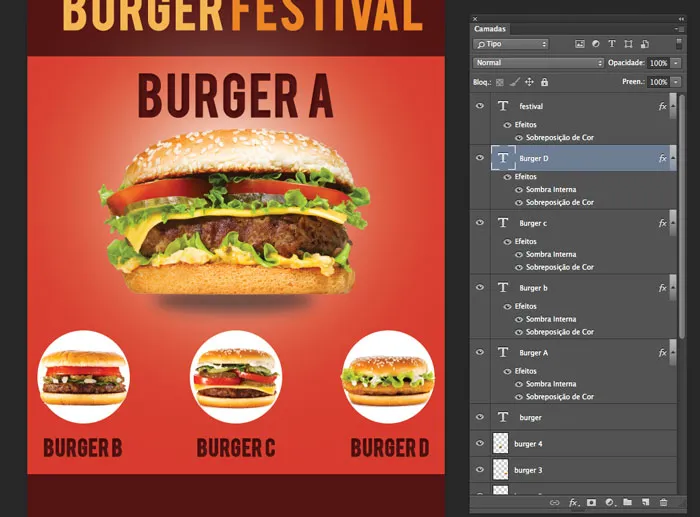
Task: Click the BURGER A heading on canvas
Action: [236, 95]
